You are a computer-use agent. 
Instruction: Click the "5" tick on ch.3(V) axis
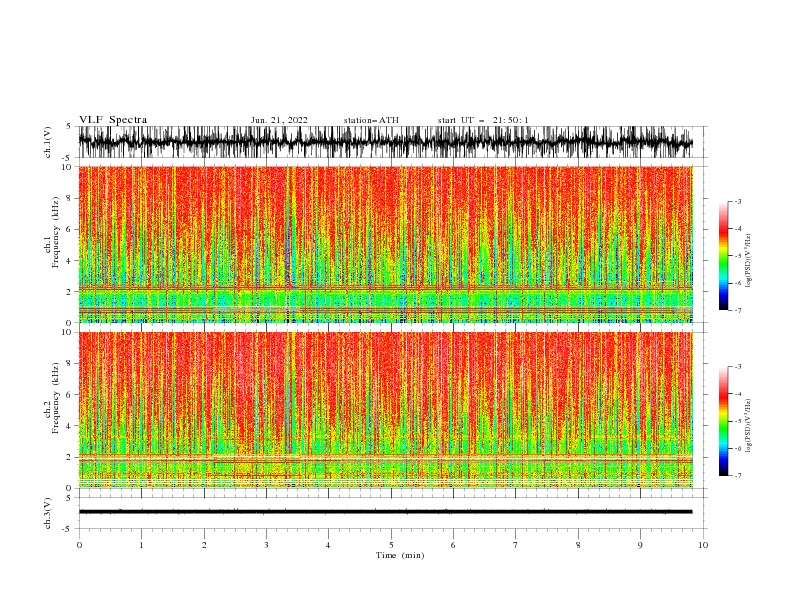69,498
